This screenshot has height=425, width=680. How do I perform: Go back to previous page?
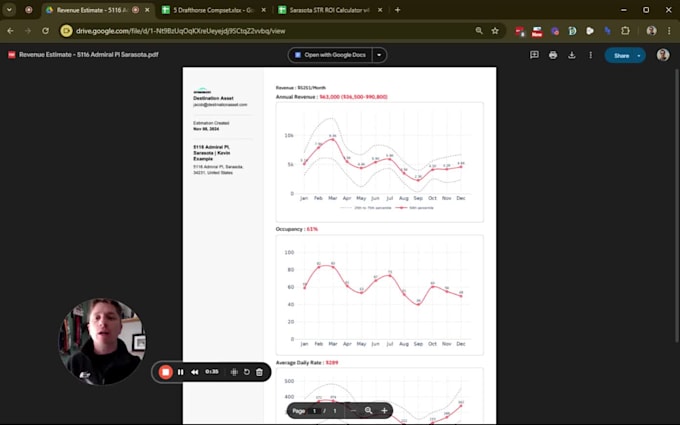coord(10,31)
